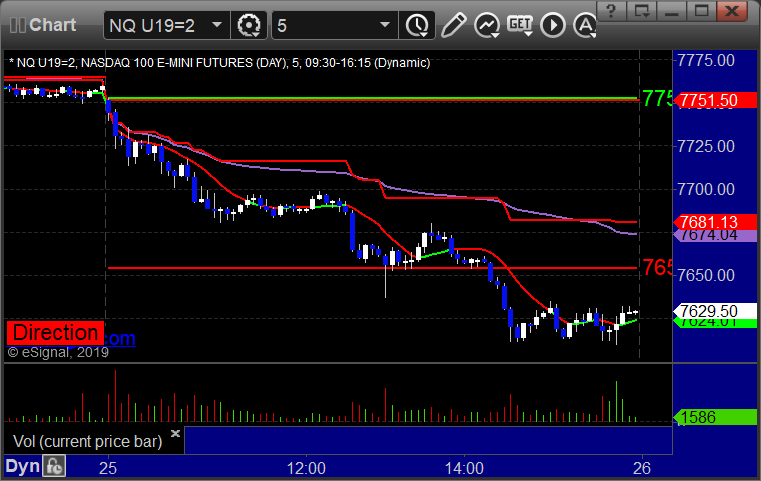The width and height of the screenshot is (761, 481).
Task: Expand the NQ U19=2 symbol dropdown
Action: pyautogui.click(x=217, y=25)
